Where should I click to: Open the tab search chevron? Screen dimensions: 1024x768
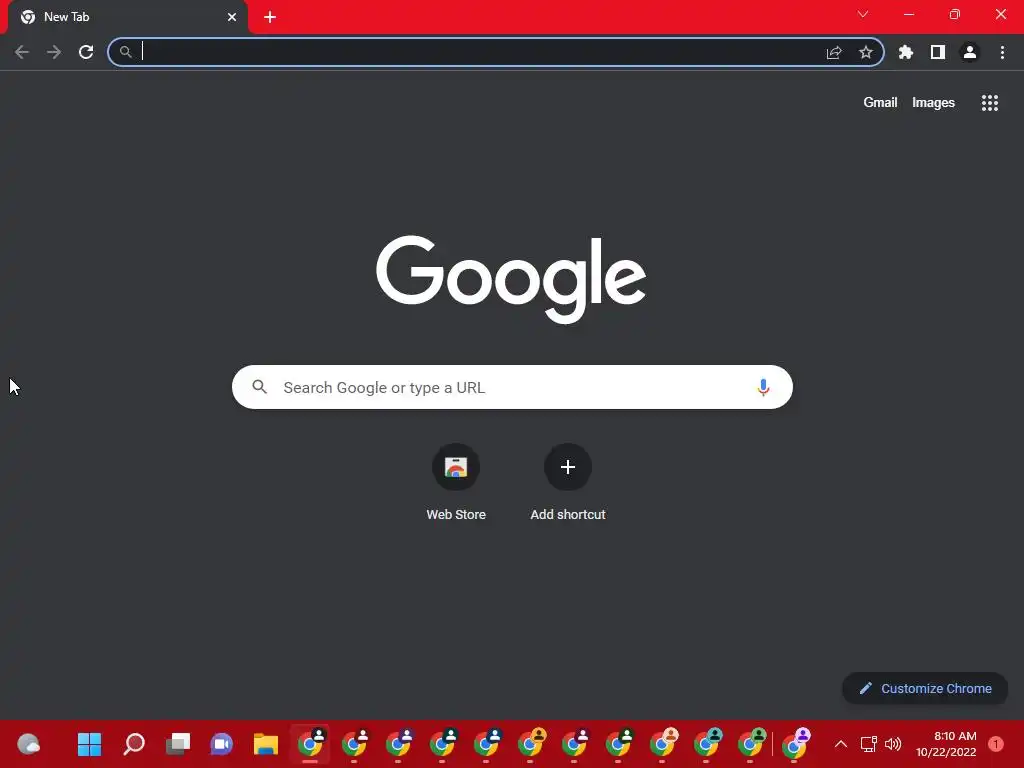863,14
